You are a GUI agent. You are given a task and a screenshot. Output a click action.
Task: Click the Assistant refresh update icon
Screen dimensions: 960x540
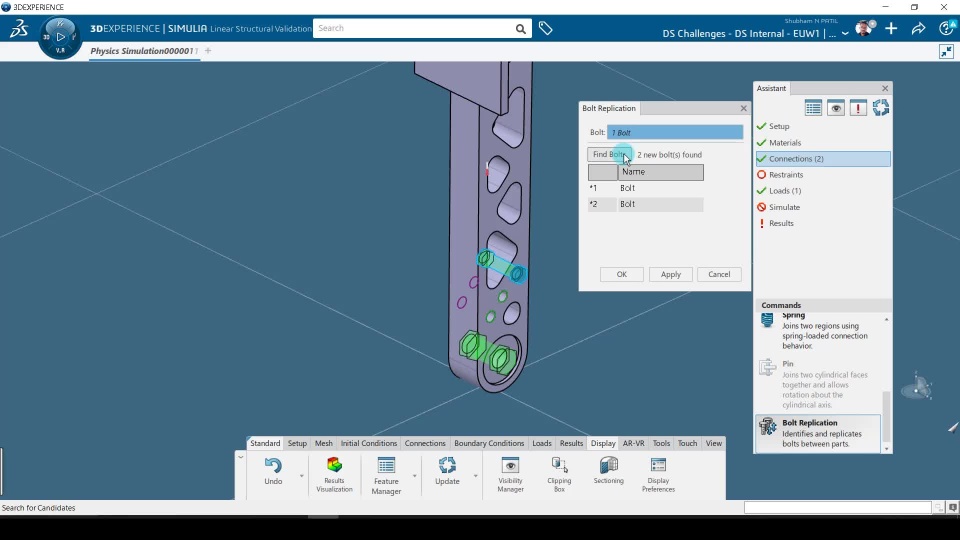coord(881,108)
